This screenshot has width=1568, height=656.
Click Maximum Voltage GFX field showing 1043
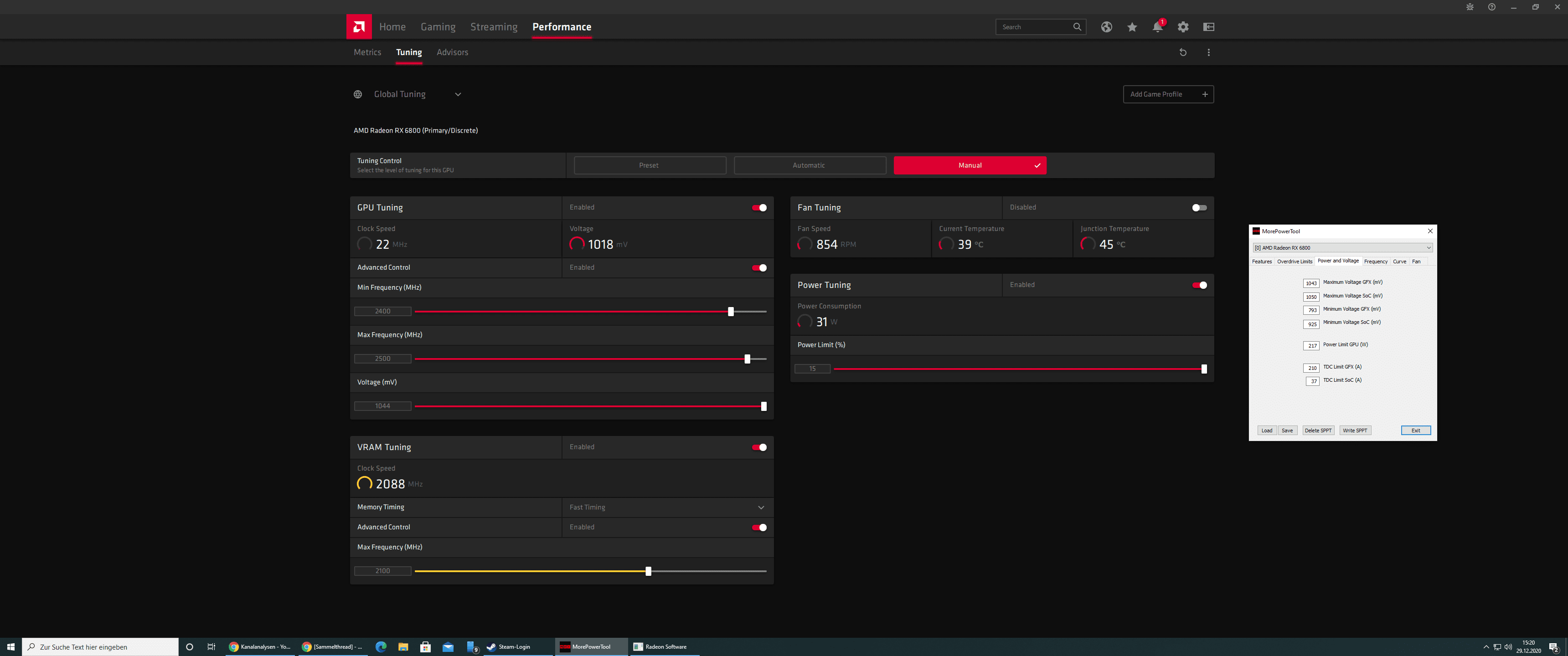(1311, 283)
